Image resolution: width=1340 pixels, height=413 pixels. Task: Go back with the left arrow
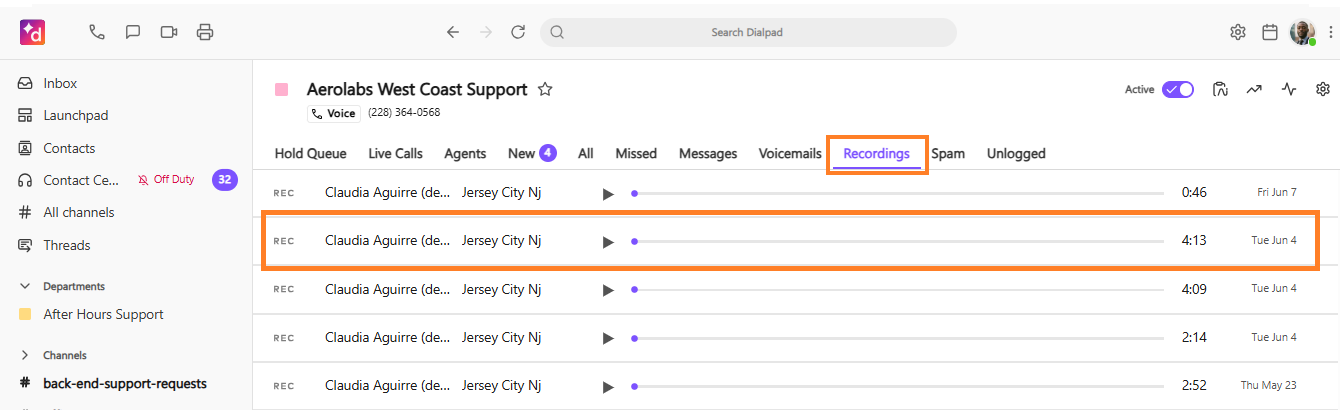click(453, 32)
